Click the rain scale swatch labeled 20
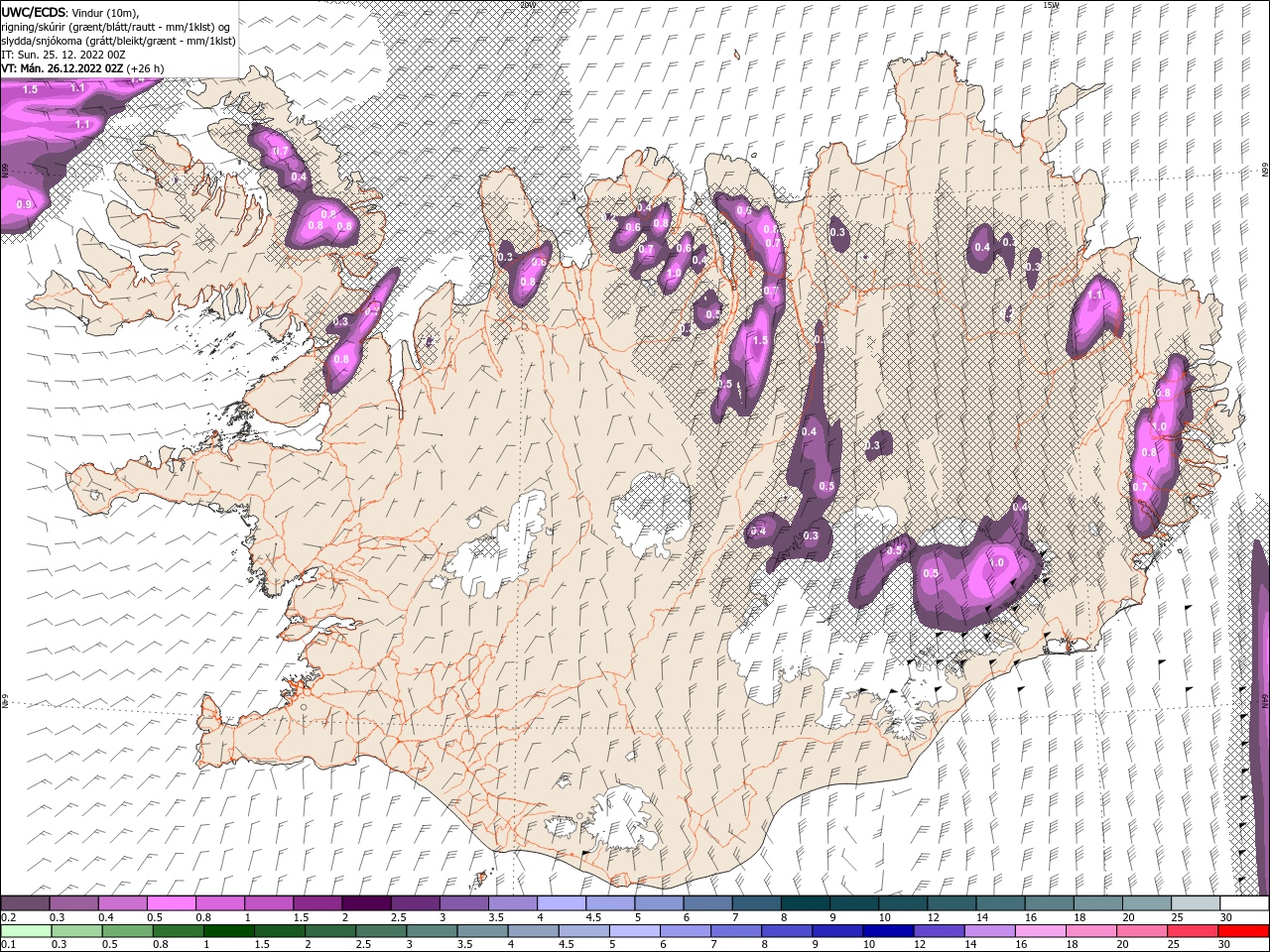Screen dimensions: 1270x952 [x=1141, y=931]
